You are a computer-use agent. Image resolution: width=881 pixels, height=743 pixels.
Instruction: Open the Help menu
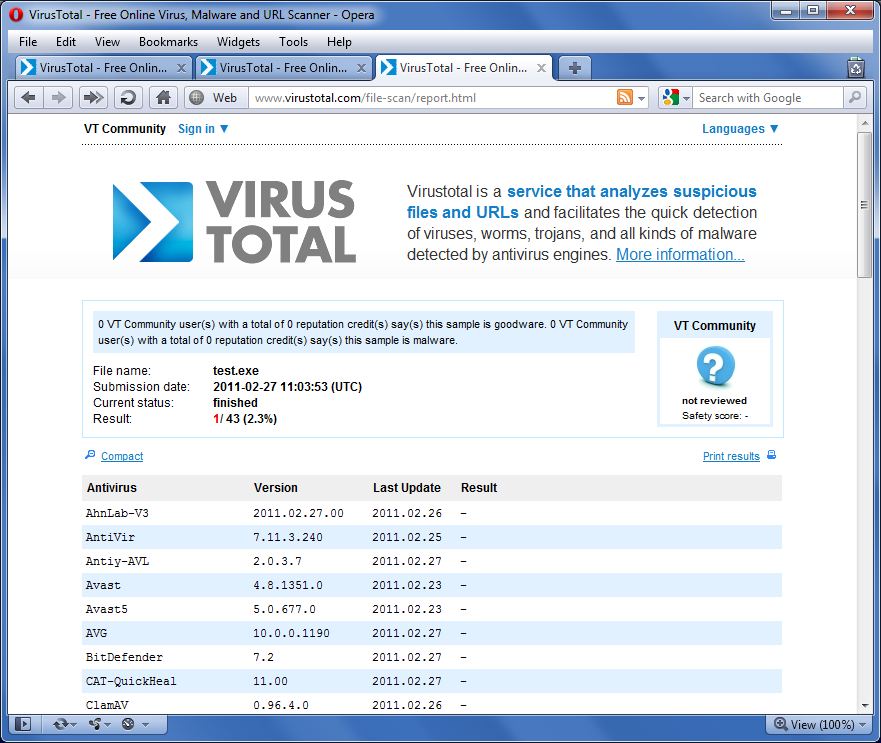339,42
